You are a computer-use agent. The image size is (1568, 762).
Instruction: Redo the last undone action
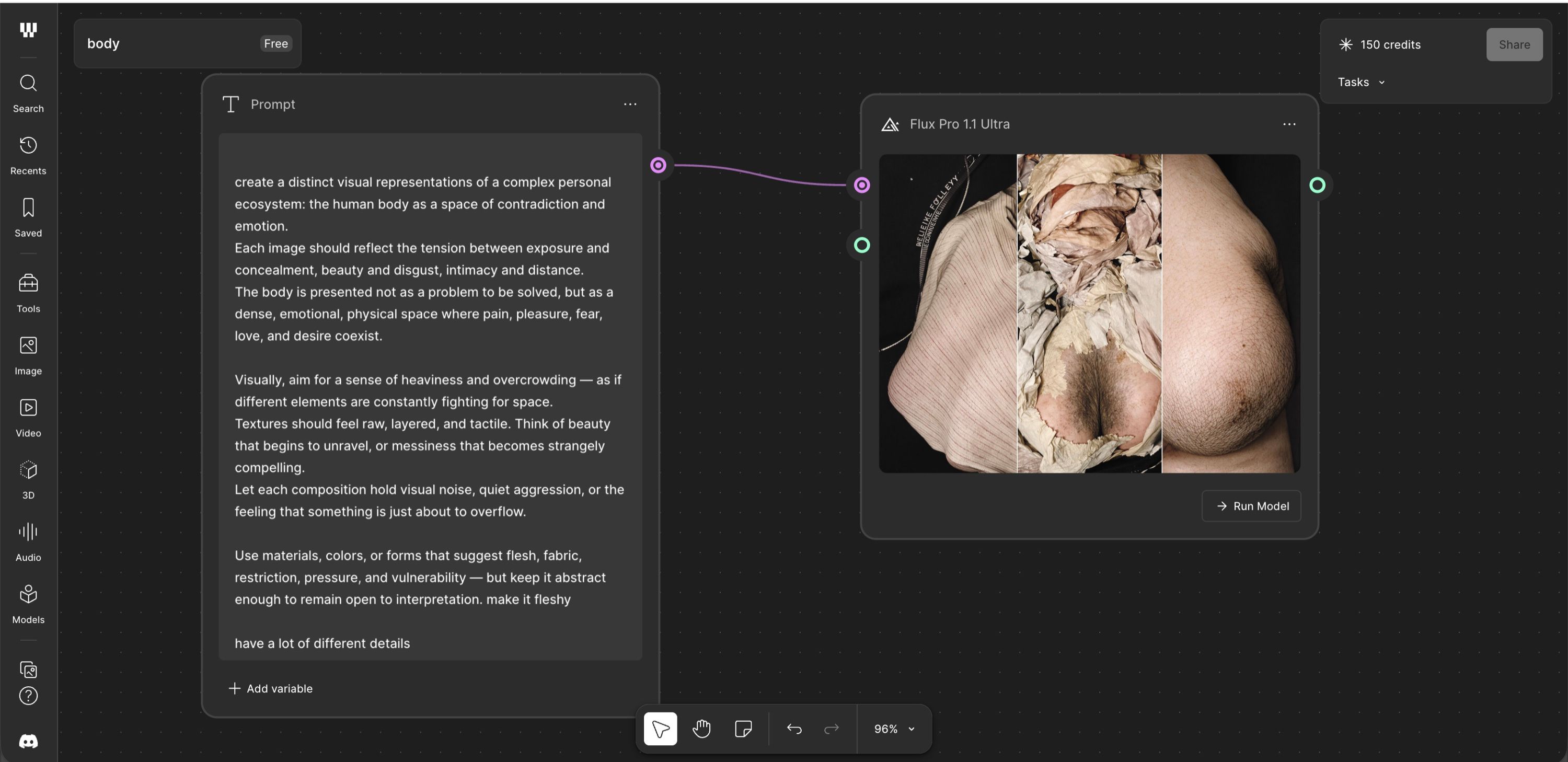[x=832, y=729]
